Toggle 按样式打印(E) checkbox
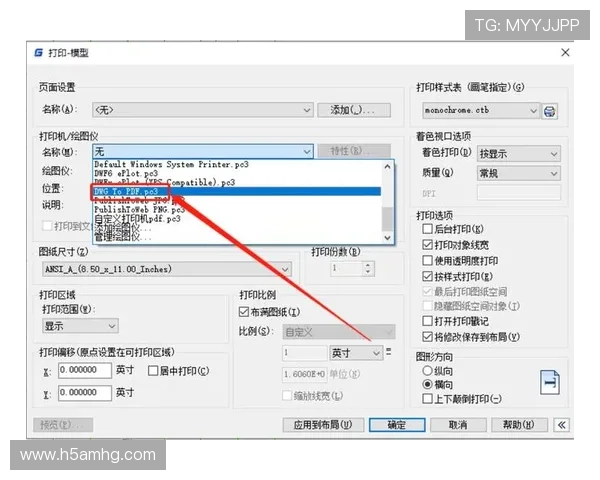 point(427,276)
